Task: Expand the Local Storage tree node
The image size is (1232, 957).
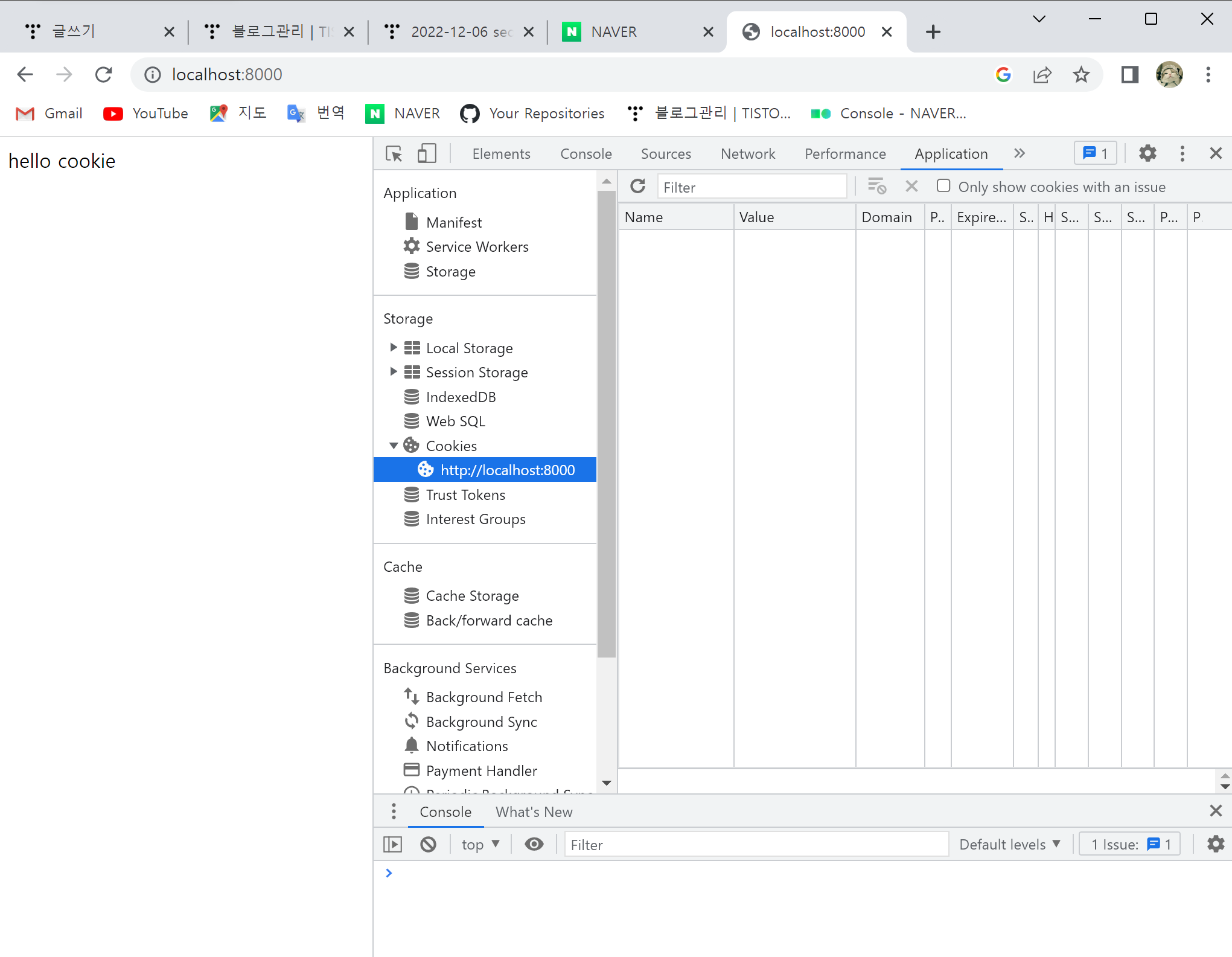Action: point(394,348)
